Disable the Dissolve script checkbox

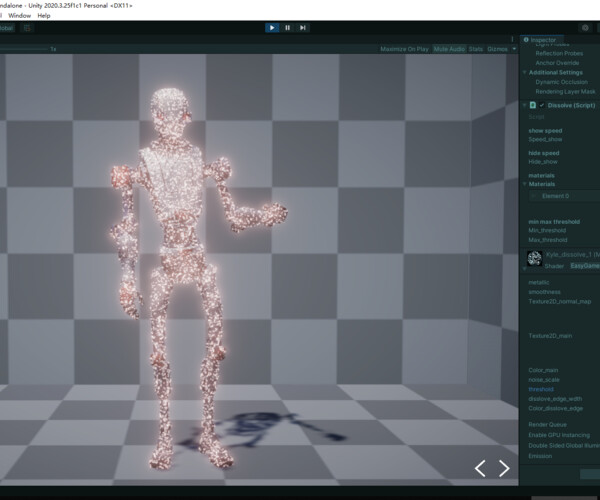541,105
